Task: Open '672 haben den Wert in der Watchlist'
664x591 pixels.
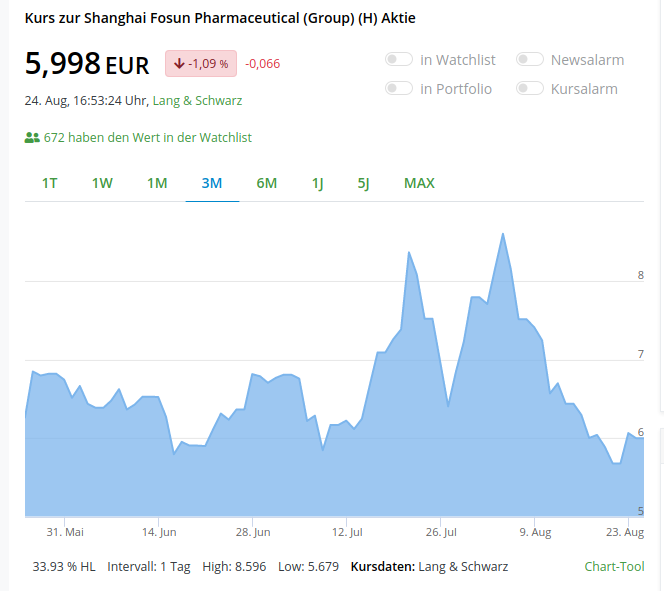Action: tap(147, 137)
